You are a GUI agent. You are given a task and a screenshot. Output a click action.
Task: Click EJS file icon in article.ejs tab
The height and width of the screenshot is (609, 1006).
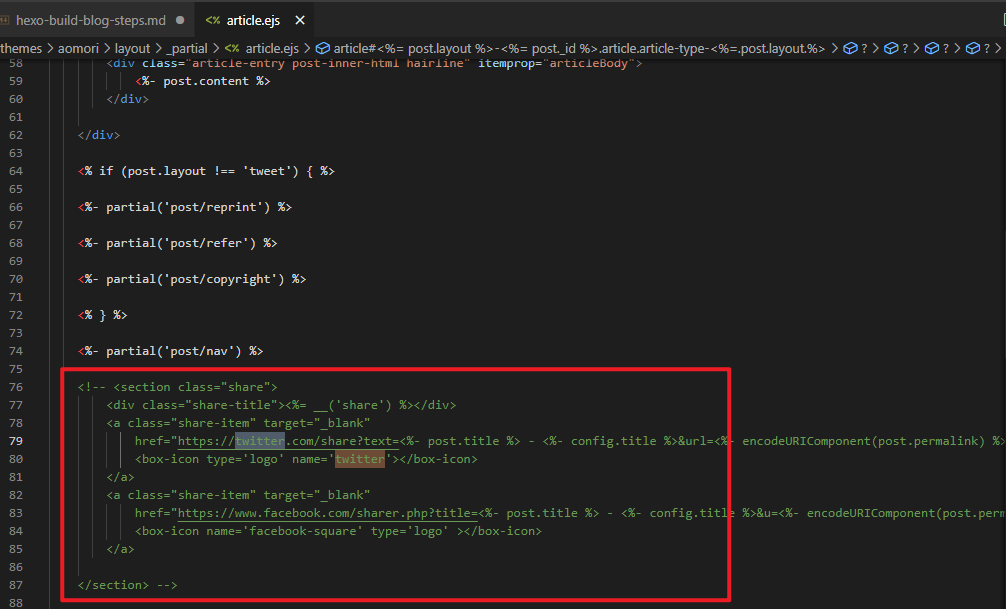(213, 20)
